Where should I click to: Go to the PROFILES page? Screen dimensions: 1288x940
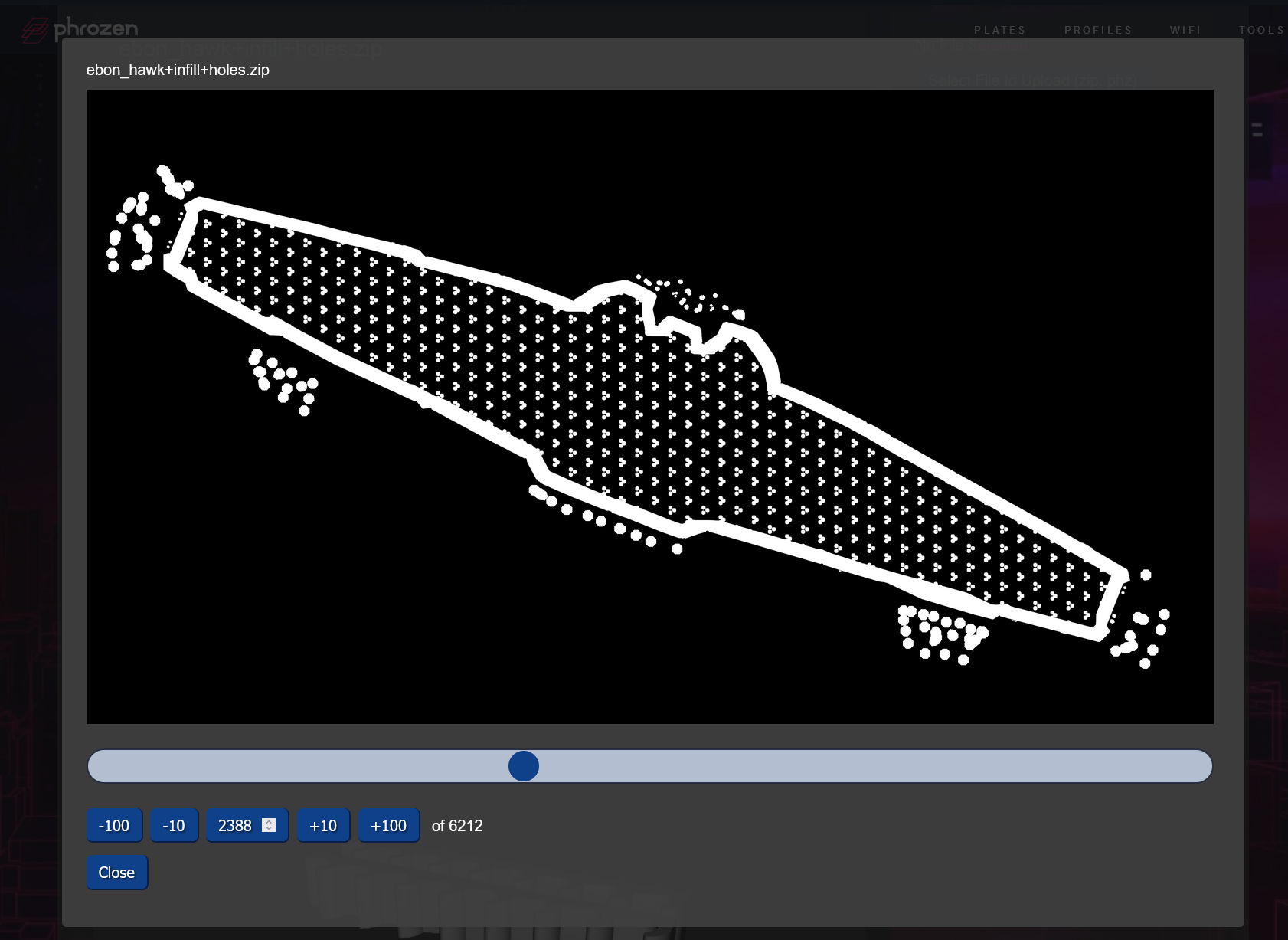[1097, 30]
